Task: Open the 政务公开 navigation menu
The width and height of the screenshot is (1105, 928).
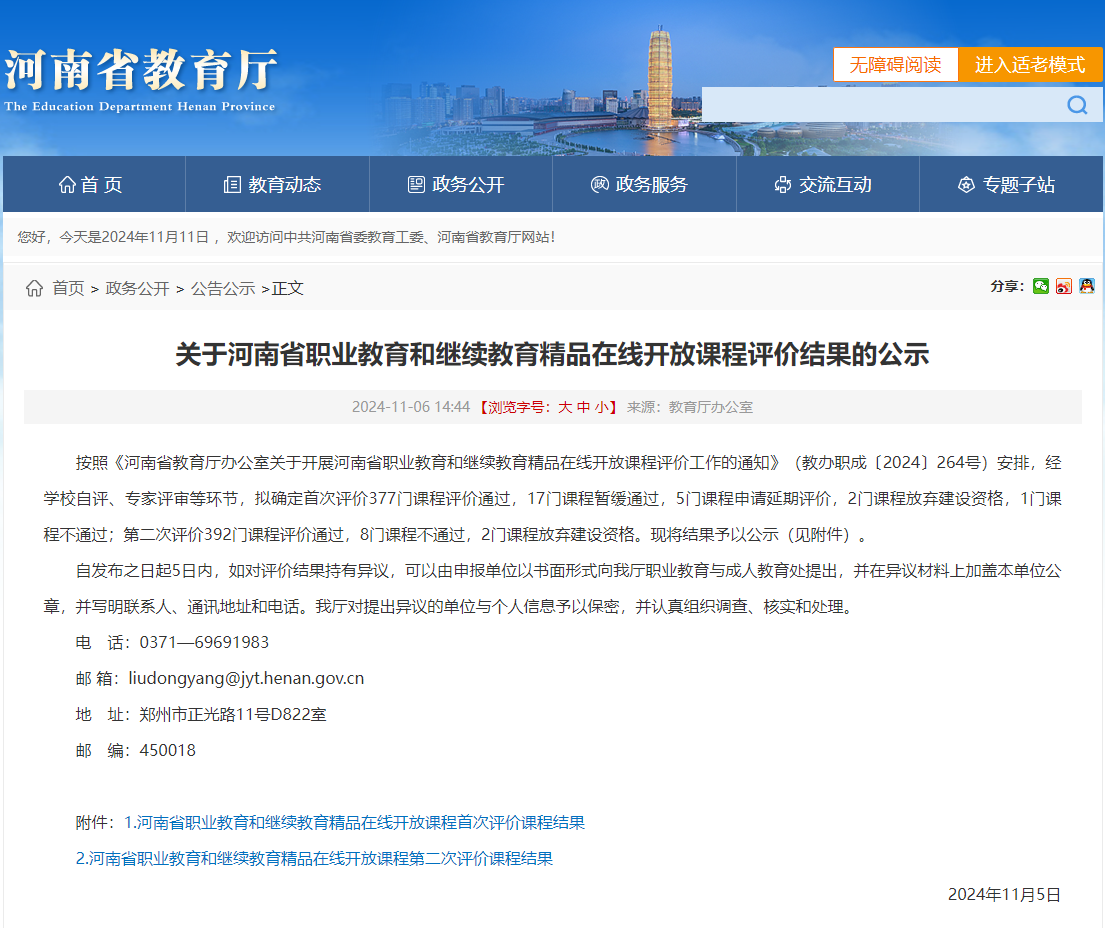Action: coord(457,184)
